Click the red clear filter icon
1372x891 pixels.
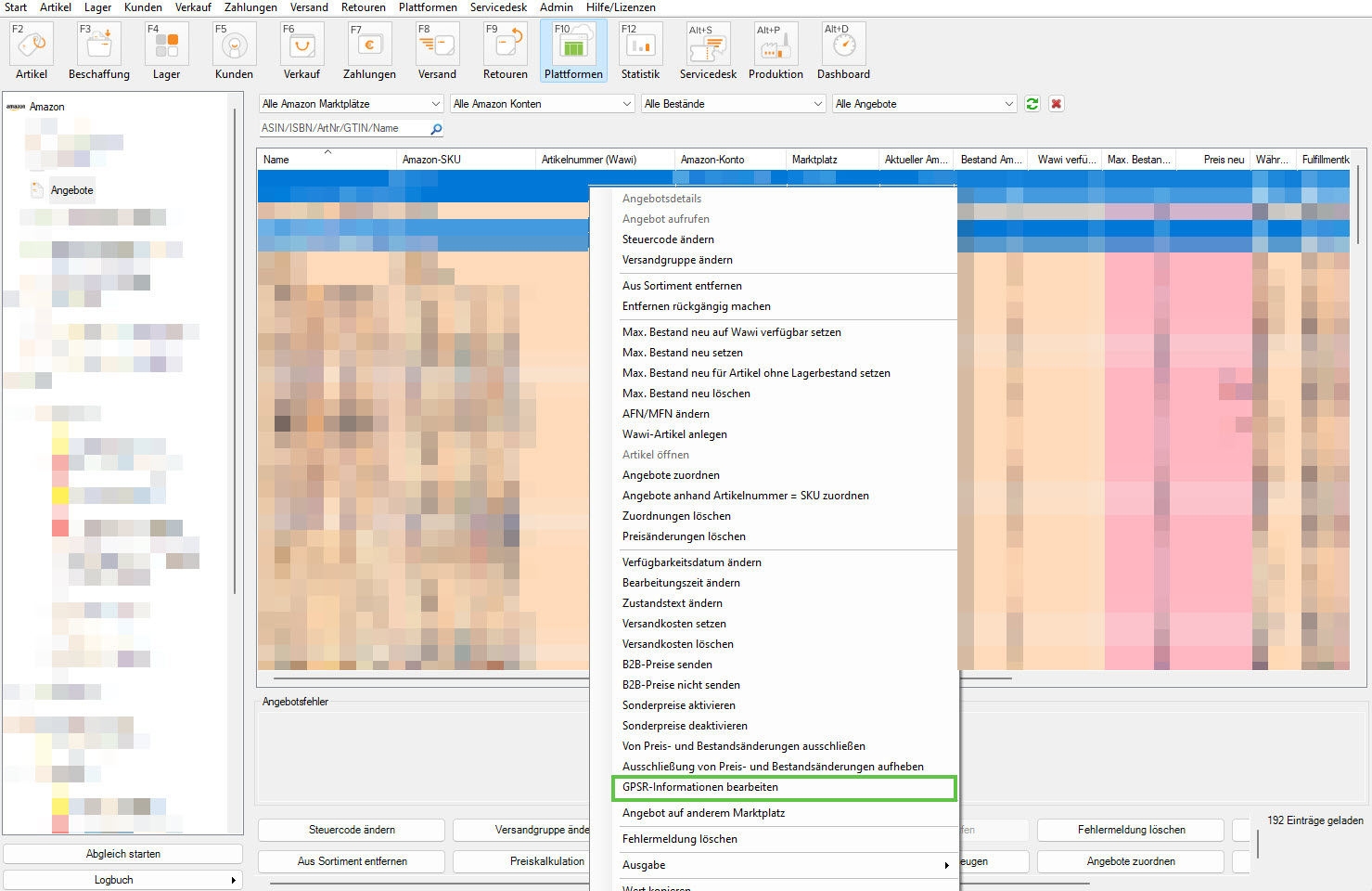[1056, 104]
